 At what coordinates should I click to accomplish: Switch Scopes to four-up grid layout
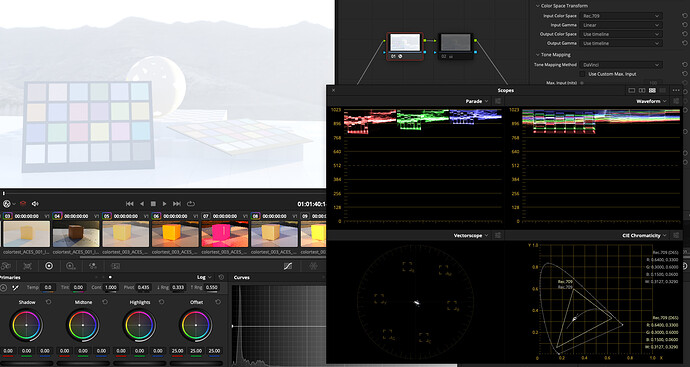[653, 90]
